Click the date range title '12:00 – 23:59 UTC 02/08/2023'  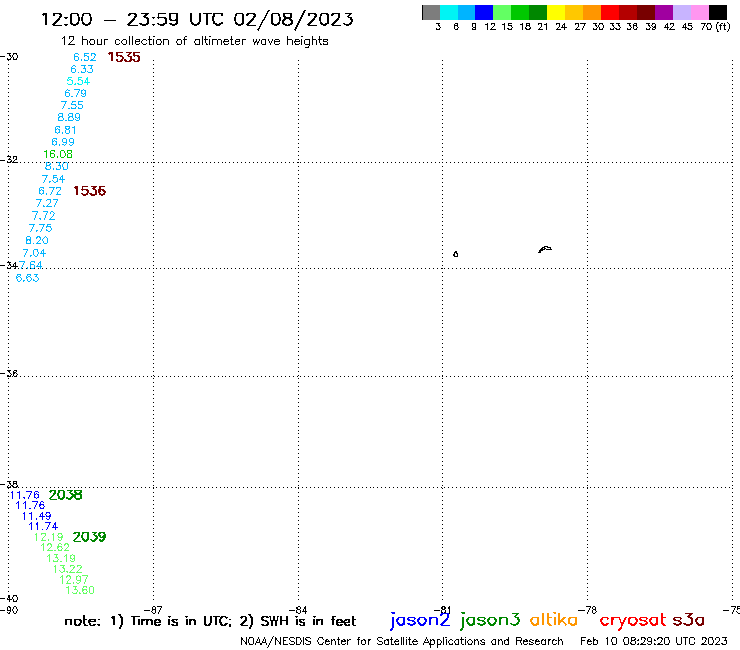point(197,20)
